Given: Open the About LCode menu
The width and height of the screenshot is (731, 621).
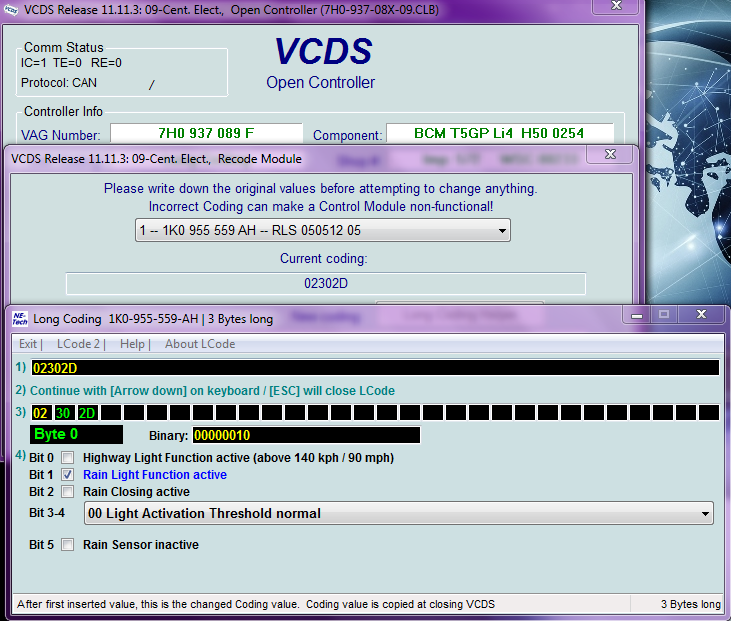Looking at the screenshot, I should pyautogui.click(x=200, y=344).
